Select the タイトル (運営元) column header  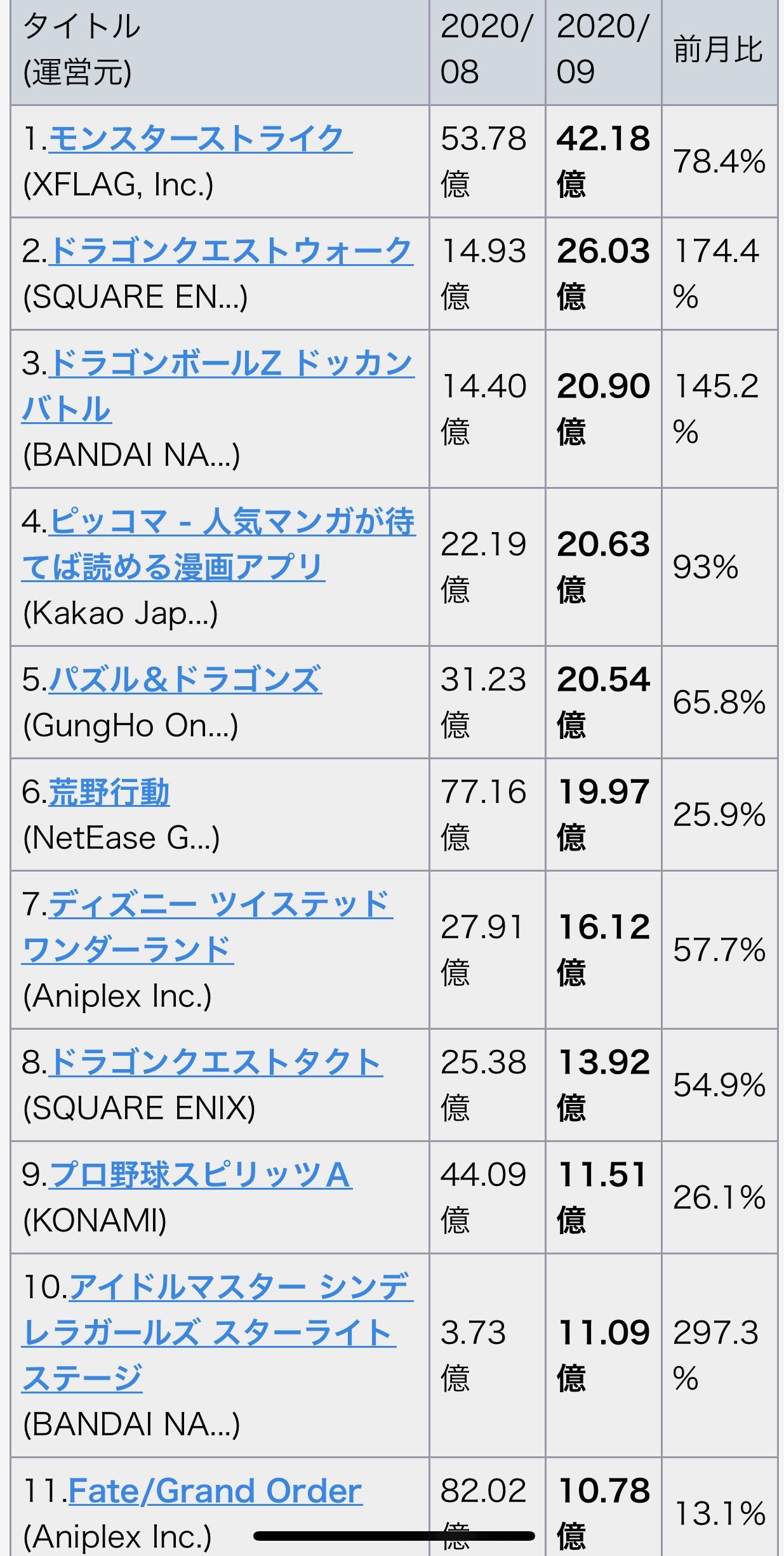coord(220,52)
